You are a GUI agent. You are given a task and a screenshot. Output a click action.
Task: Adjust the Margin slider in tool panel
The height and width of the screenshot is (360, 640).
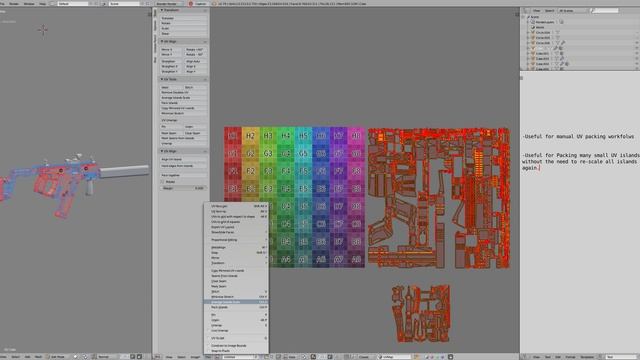pyautogui.click(x=183, y=188)
